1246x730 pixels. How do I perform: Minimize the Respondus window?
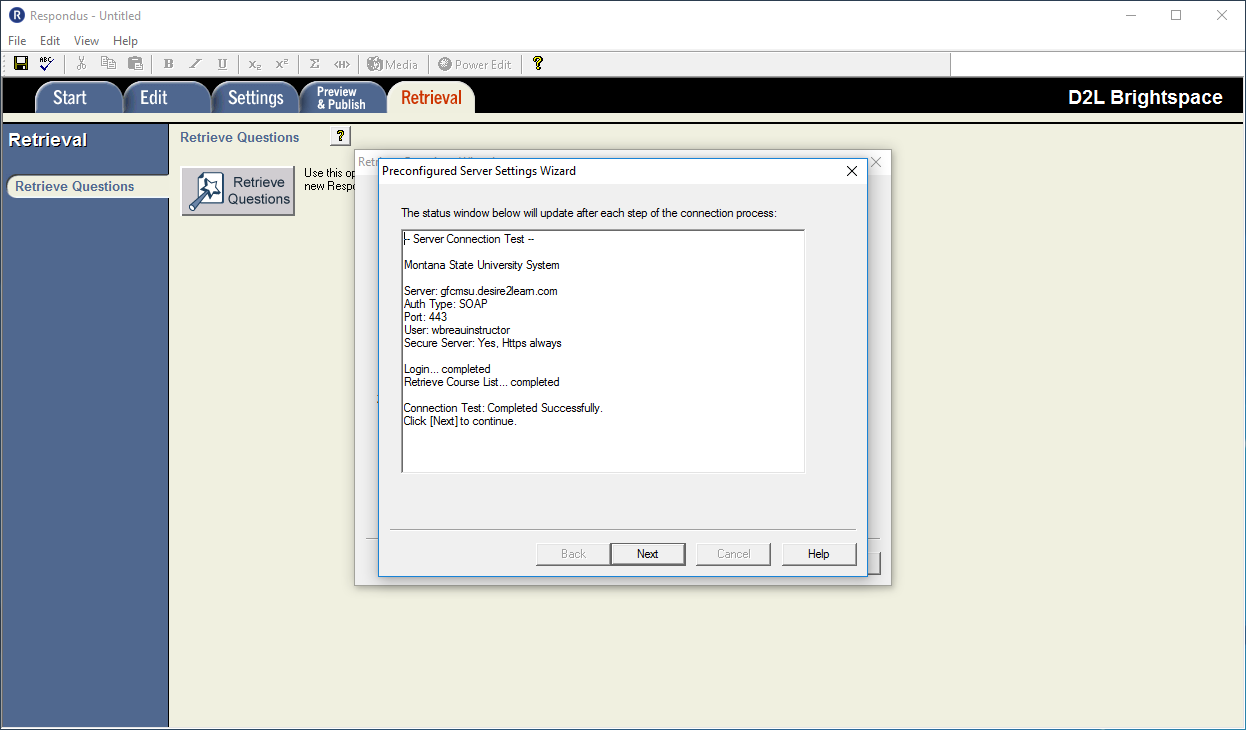(x=1130, y=15)
